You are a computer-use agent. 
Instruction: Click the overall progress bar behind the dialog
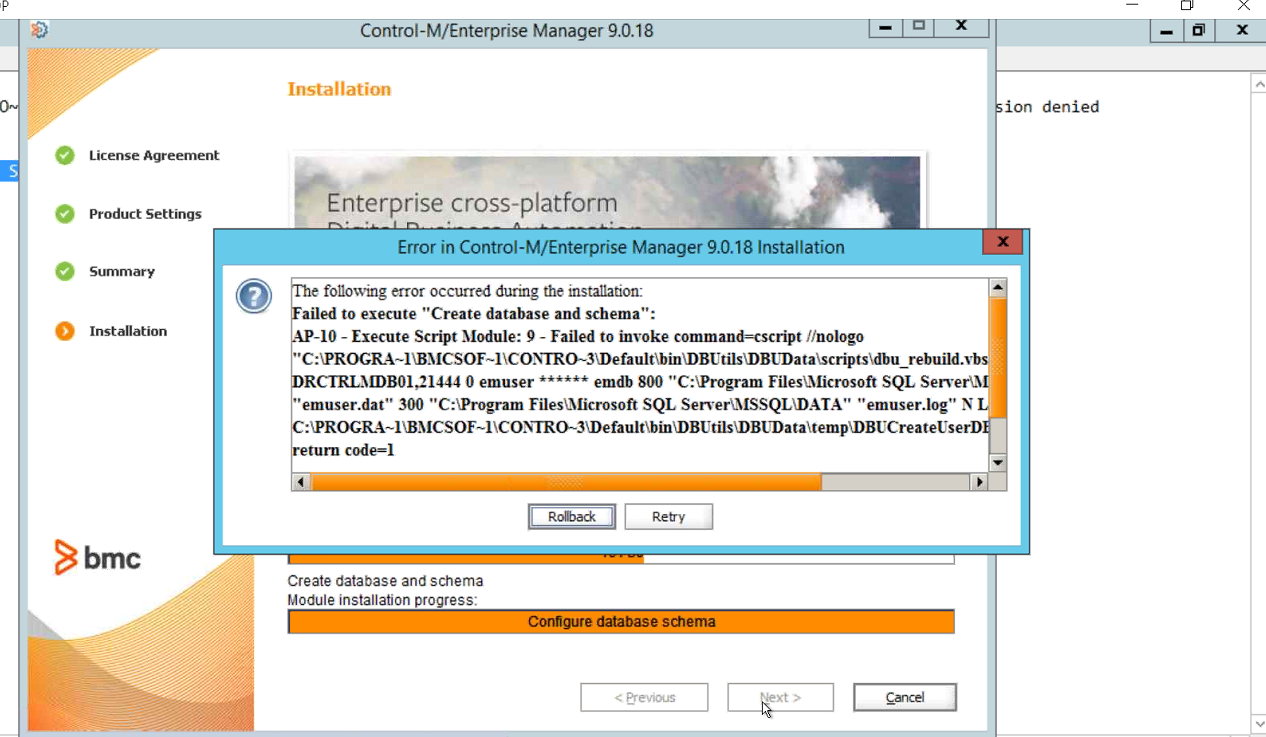pos(621,558)
